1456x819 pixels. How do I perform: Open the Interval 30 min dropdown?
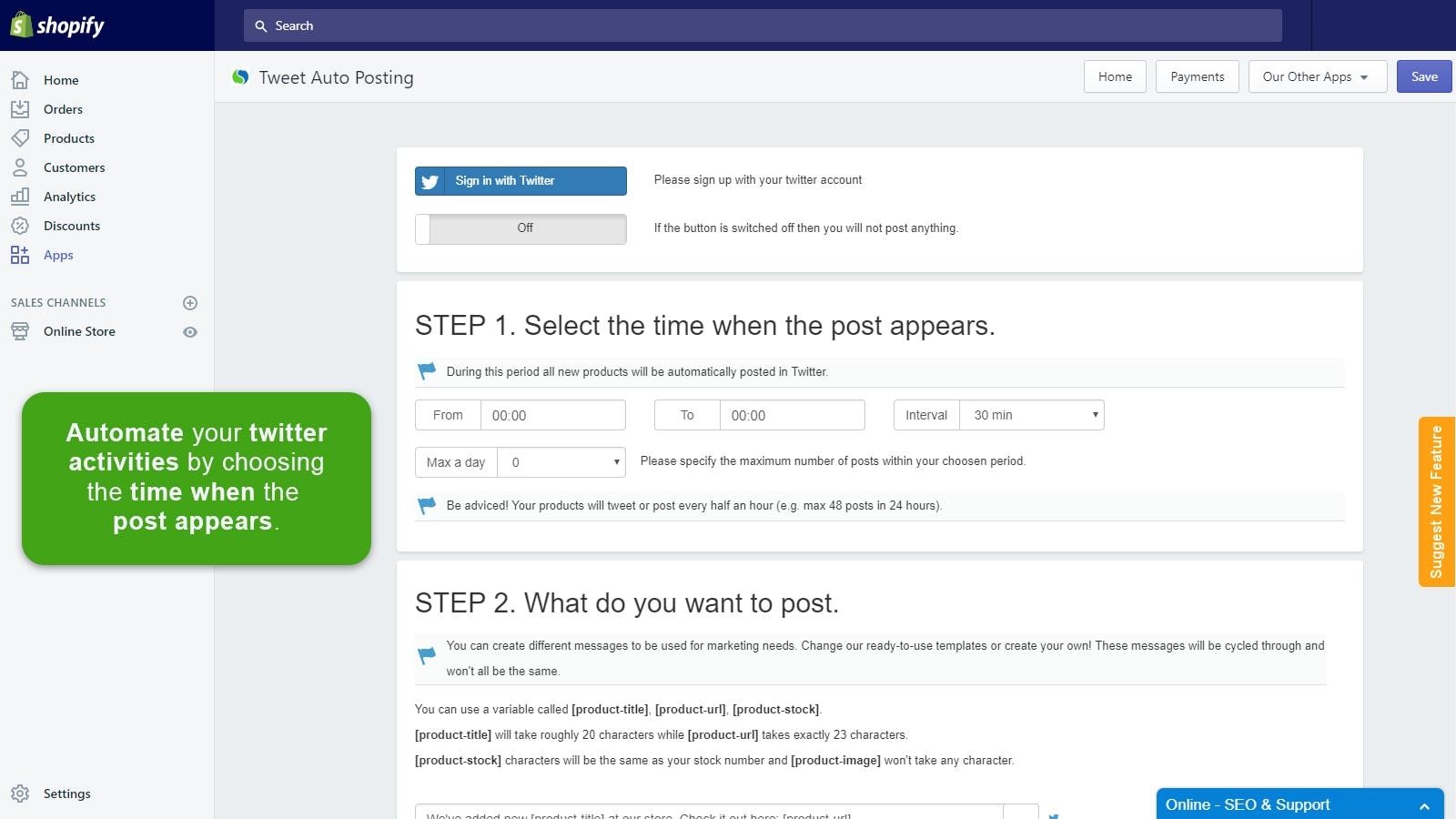[1034, 415]
